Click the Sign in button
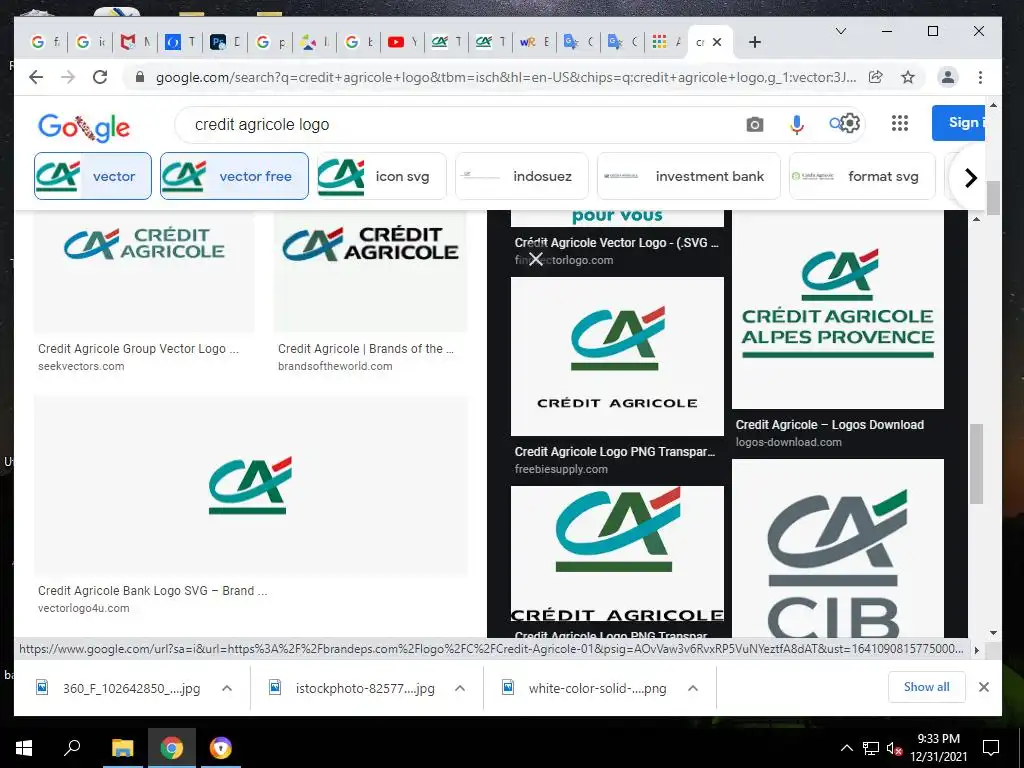 959,122
